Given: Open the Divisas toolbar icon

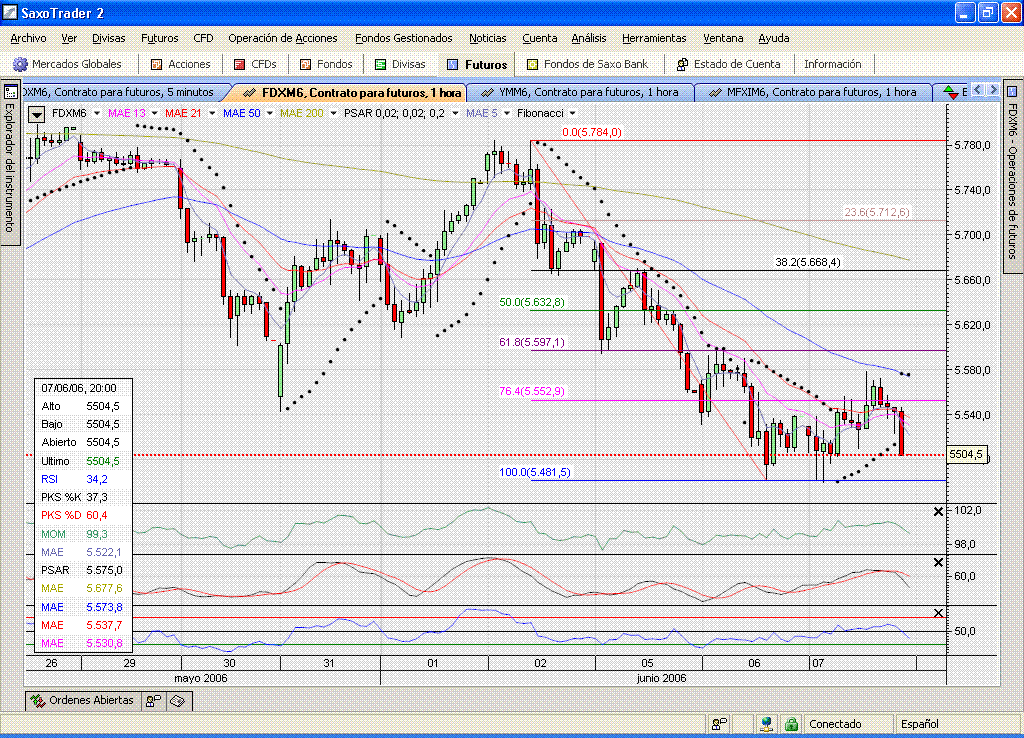Looking at the screenshot, I should (380, 64).
